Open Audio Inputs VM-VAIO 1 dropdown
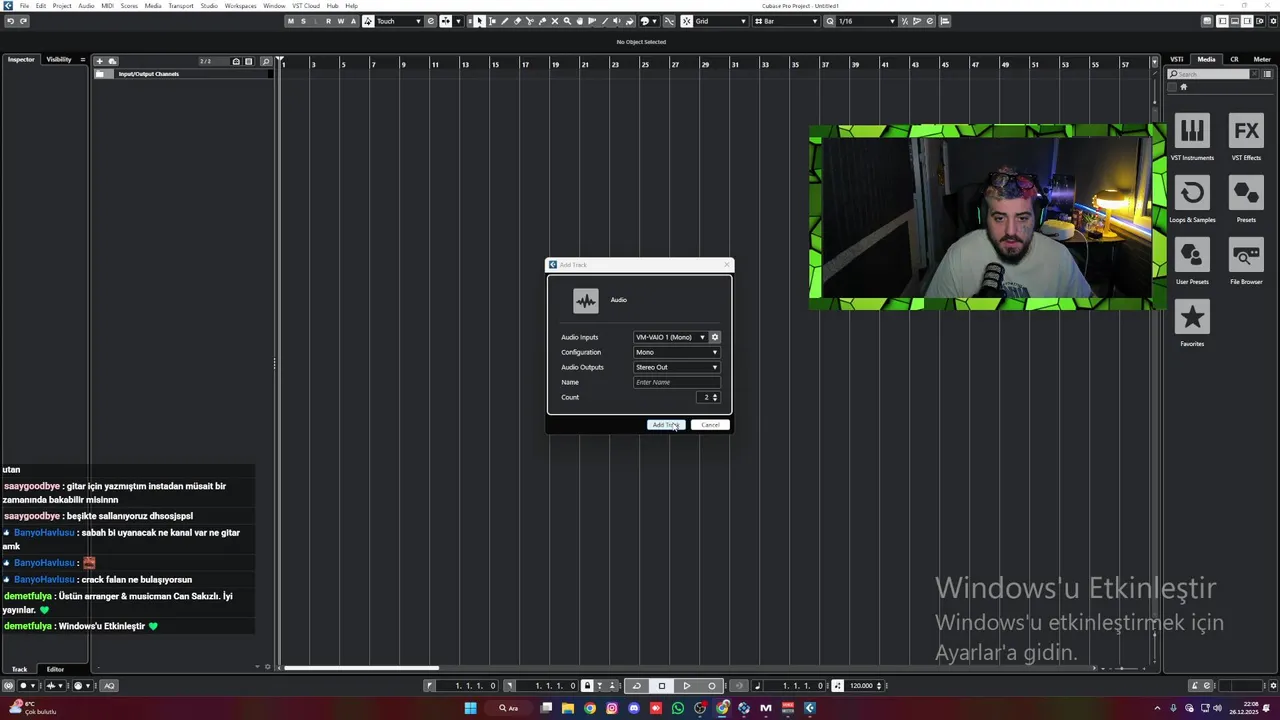This screenshot has height=720, width=1280. [670, 337]
